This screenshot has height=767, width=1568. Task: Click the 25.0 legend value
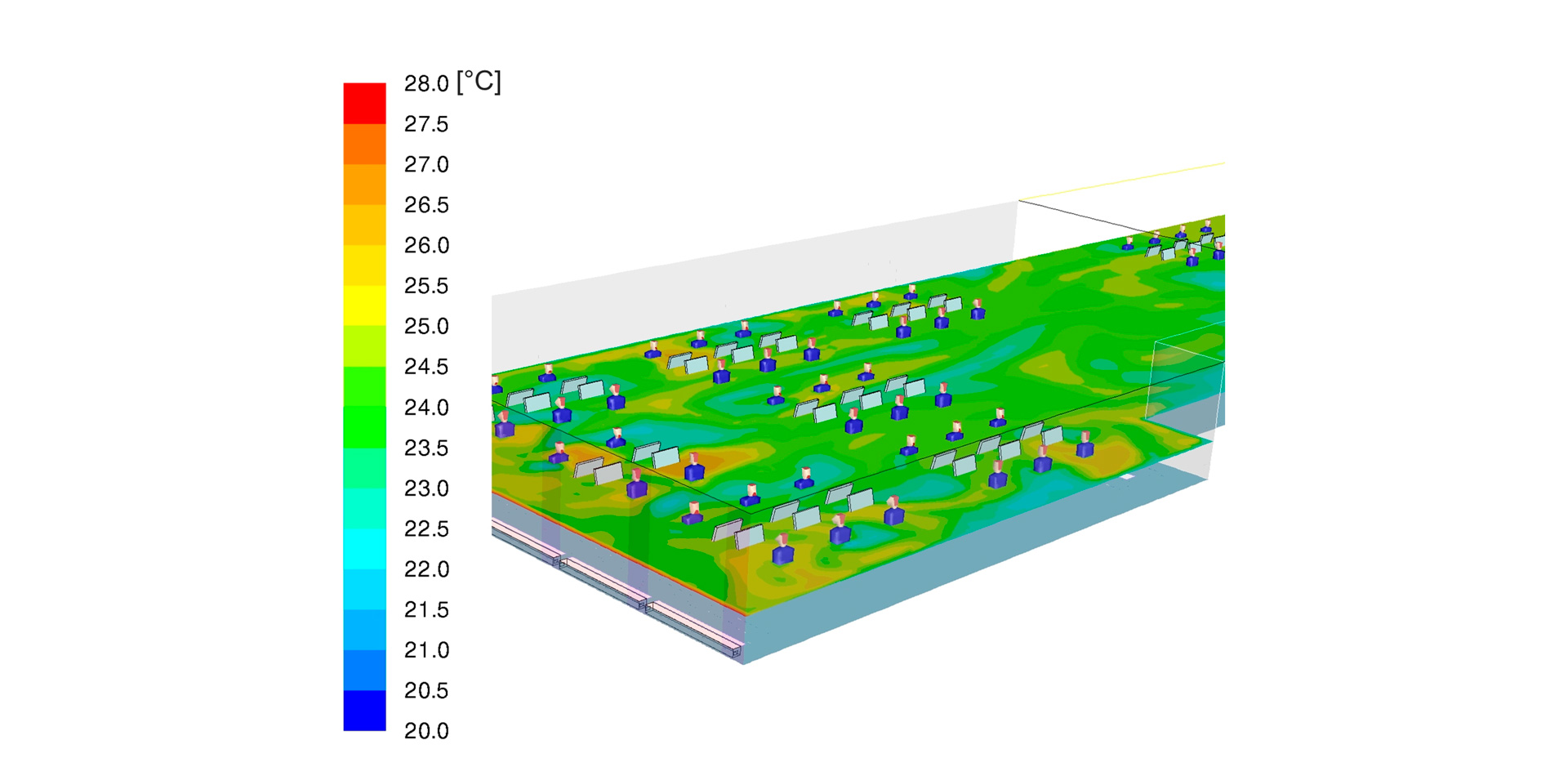coord(426,327)
